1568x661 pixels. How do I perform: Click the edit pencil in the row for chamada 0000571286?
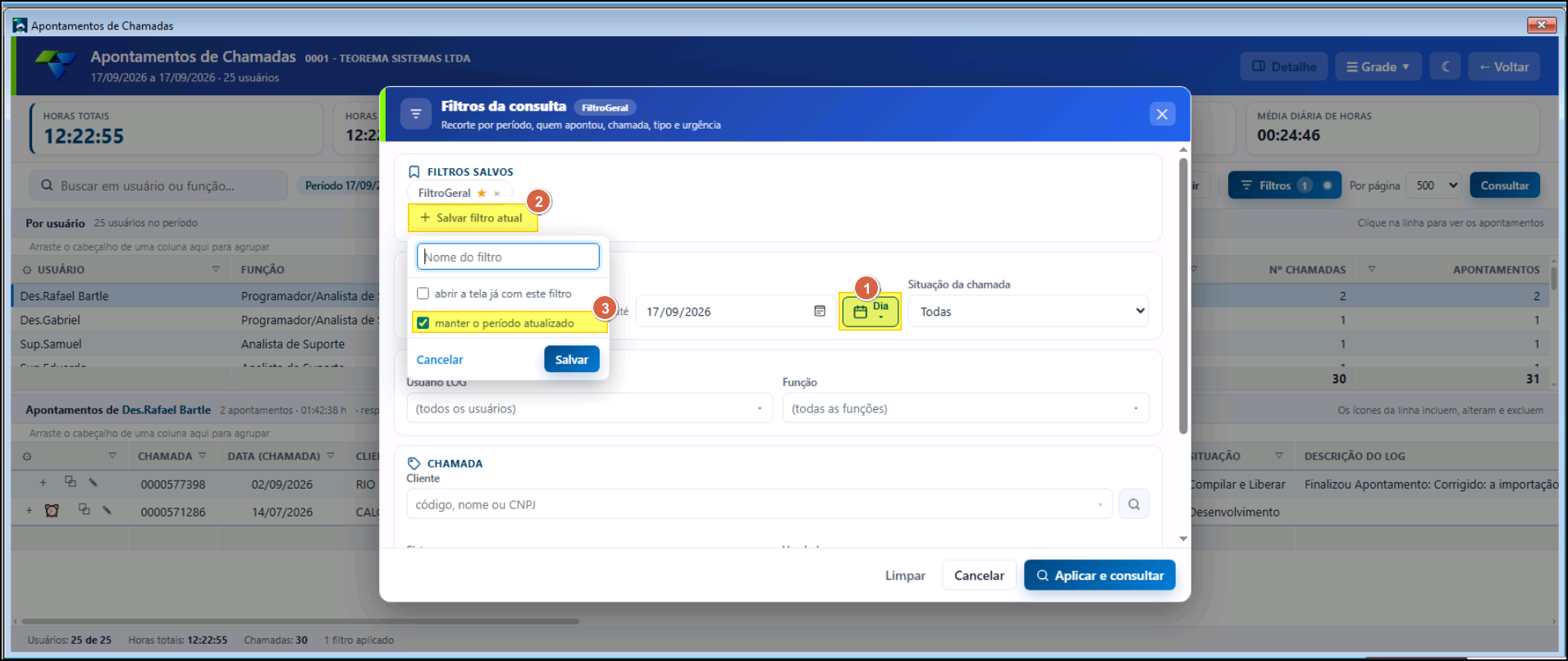[107, 510]
